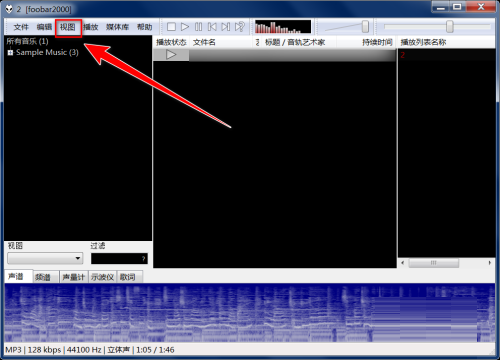Adjust the volume slider handle
The width and height of the screenshot is (500, 360).
[x=365, y=27]
